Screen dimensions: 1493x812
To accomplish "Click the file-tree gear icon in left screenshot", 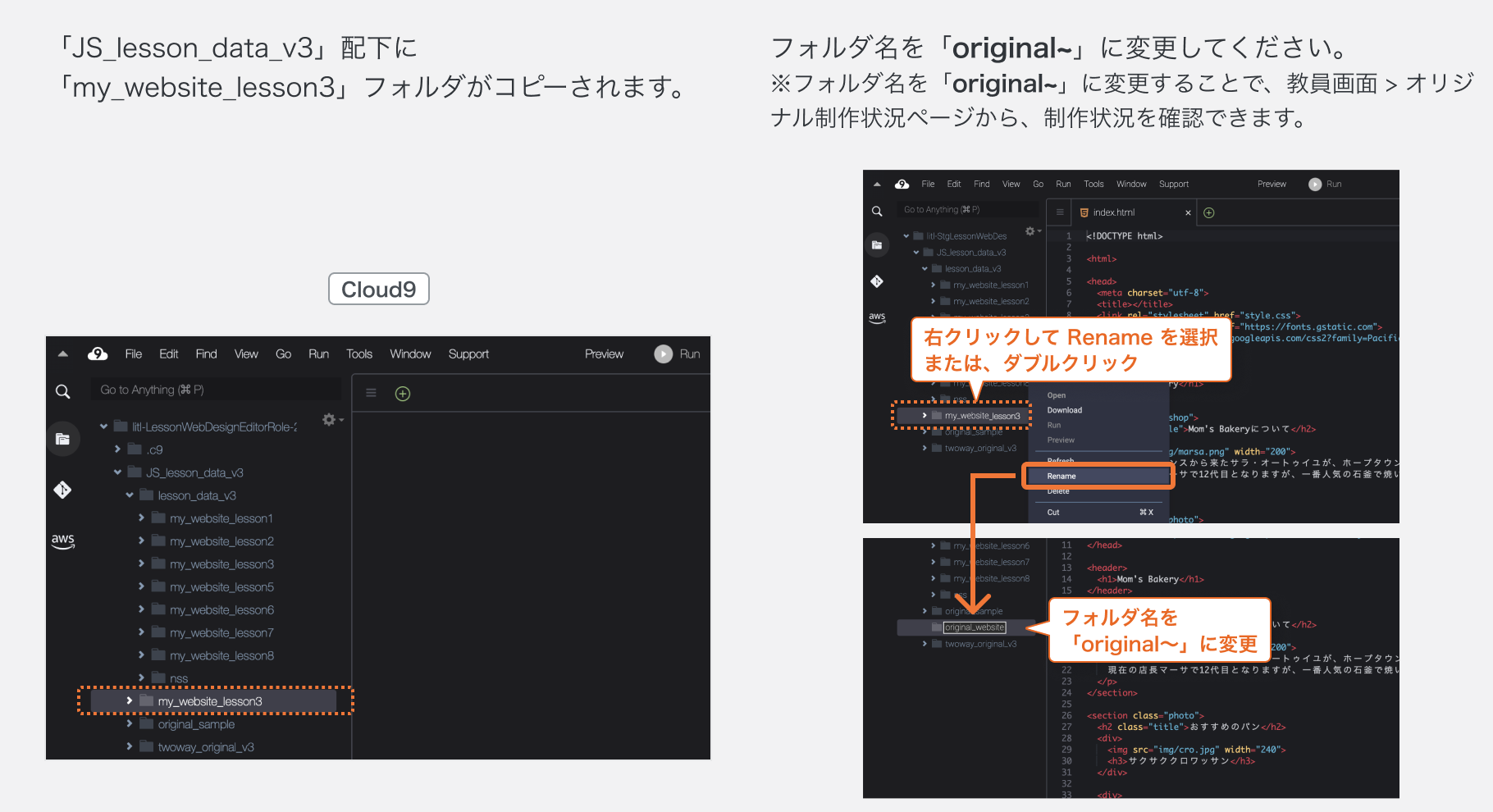I will point(329,419).
